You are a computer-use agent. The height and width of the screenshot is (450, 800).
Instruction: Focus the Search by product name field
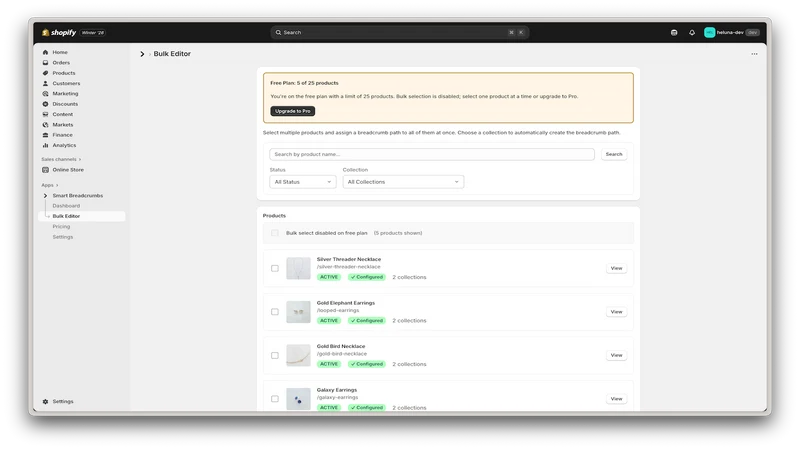click(432, 154)
